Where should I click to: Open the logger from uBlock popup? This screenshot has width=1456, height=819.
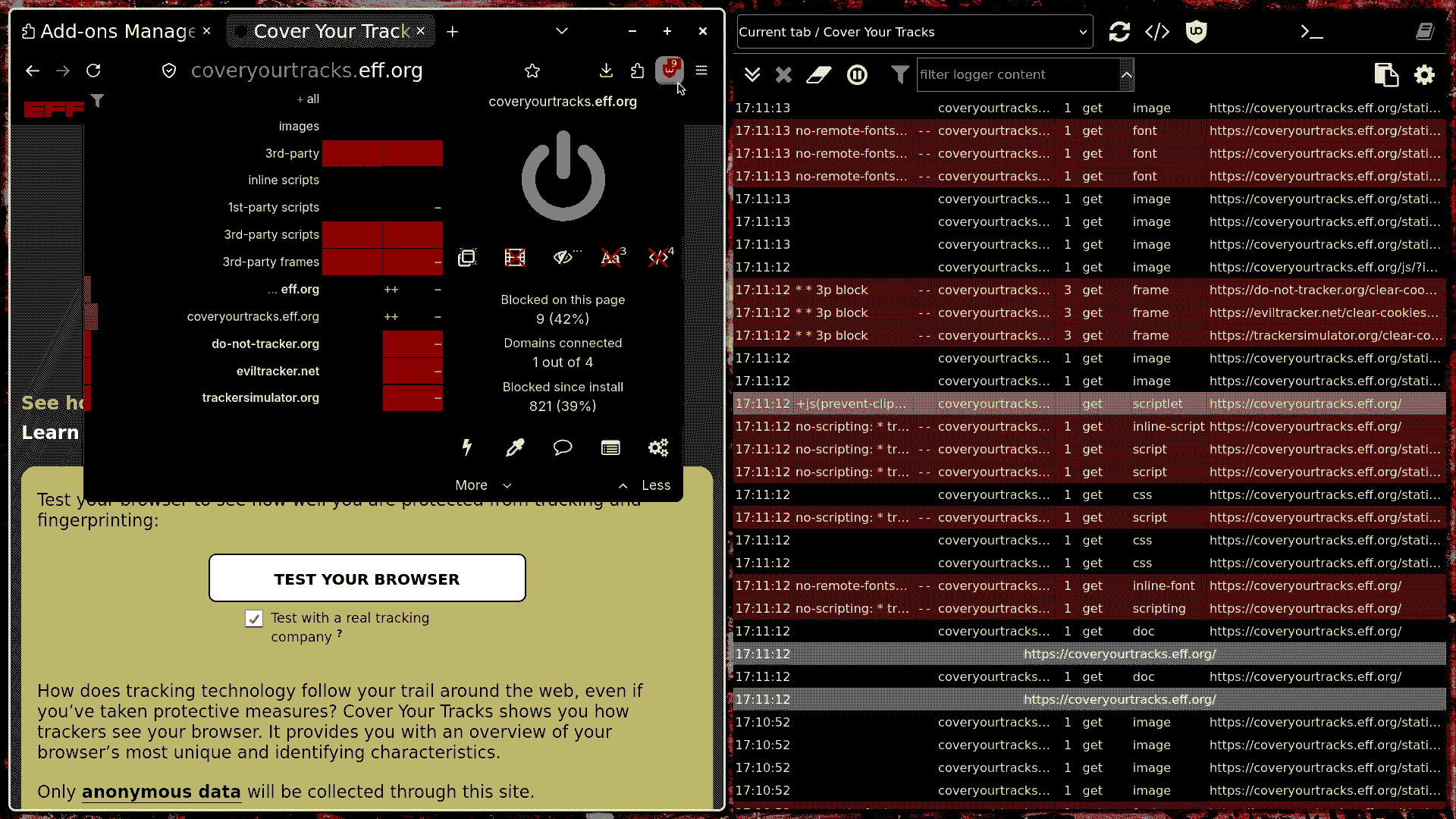pyautogui.click(x=610, y=447)
